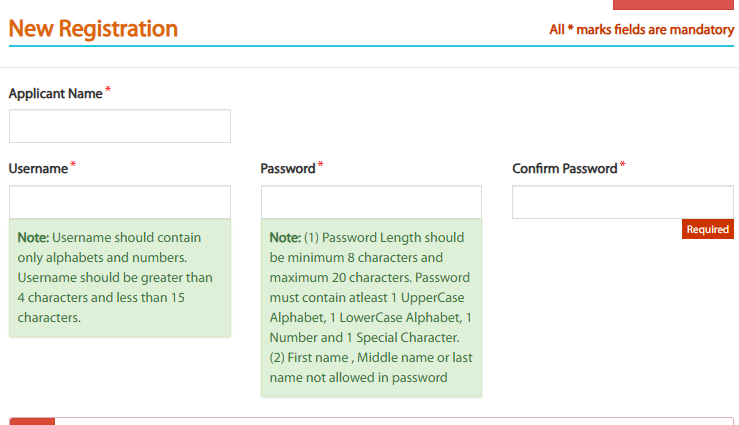Click the green Username note box
The height and width of the screenshot is (425, 739).
120,278
